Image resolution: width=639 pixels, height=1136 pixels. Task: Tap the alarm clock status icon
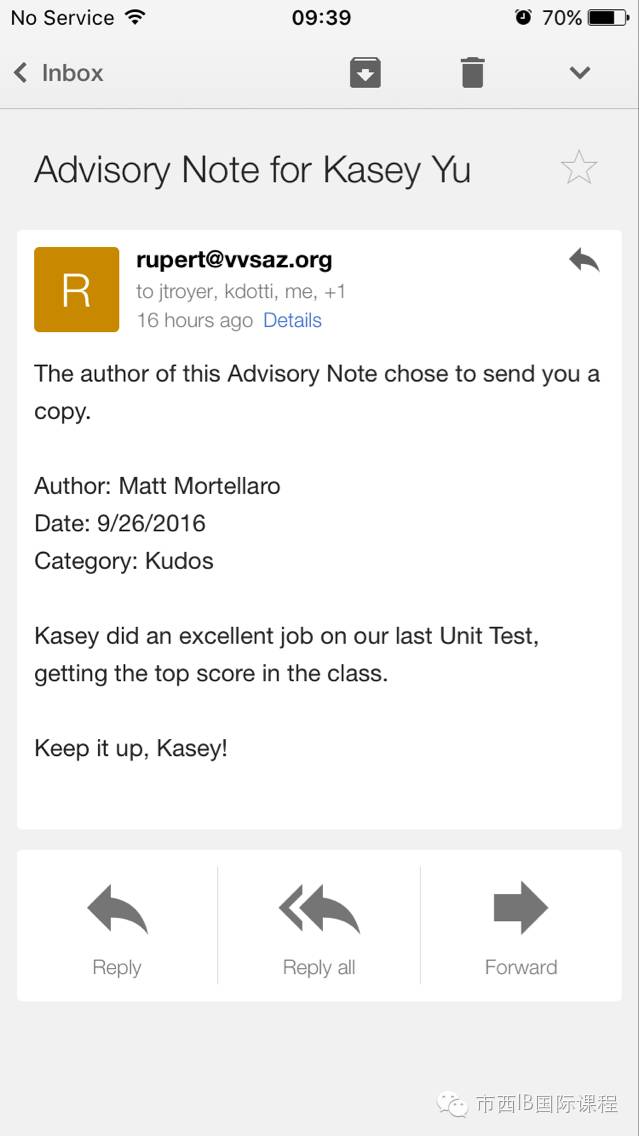(523, 17)
